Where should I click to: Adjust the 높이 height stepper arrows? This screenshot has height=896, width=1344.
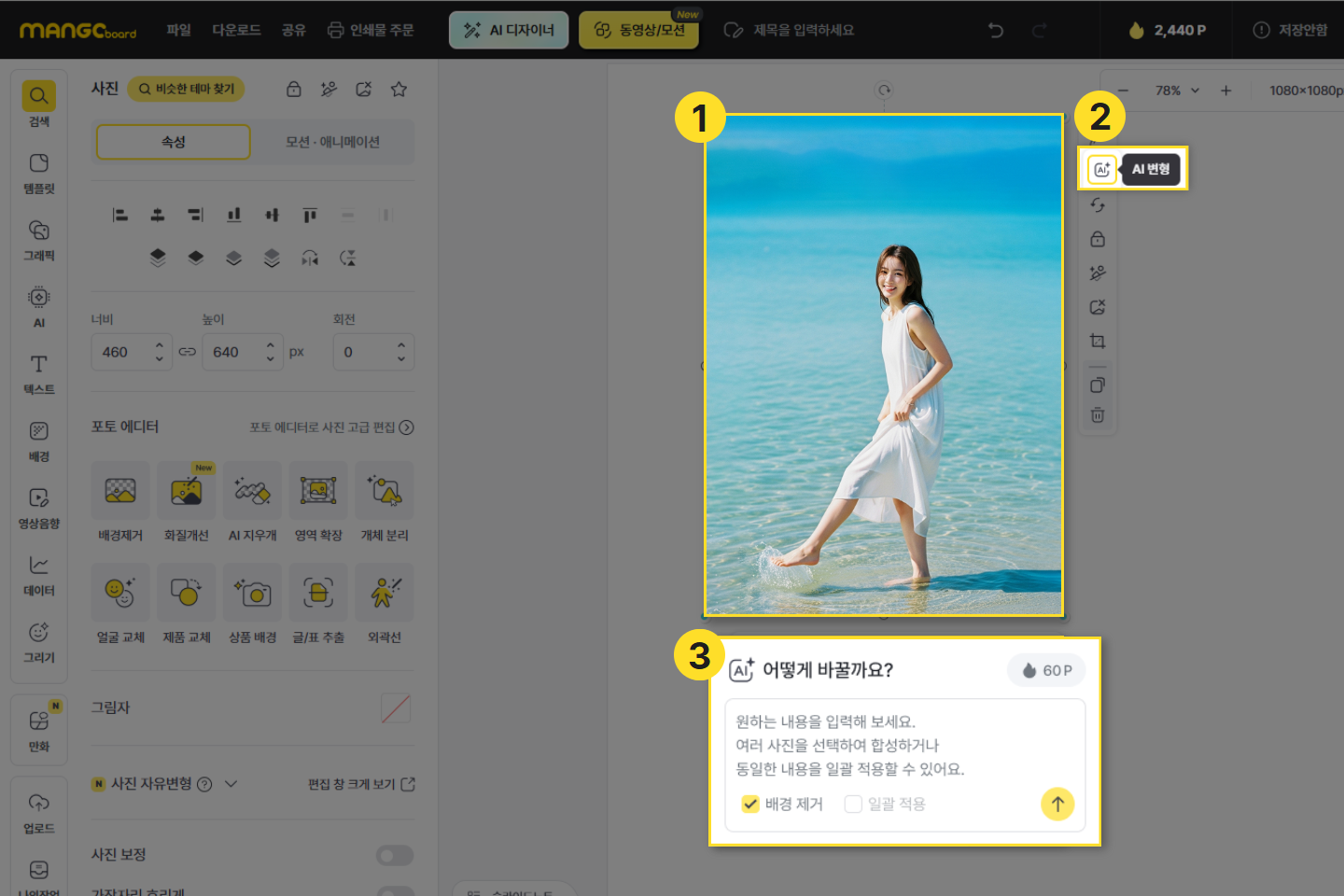271,352
